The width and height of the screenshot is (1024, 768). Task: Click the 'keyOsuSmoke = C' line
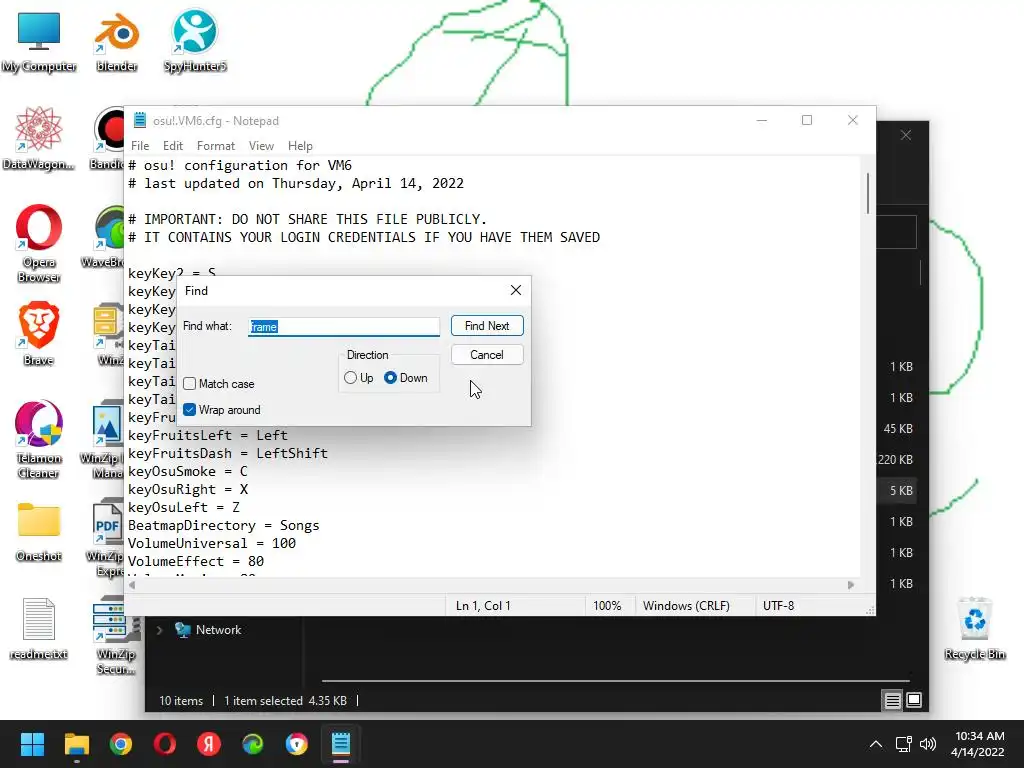tap(188, 472)
